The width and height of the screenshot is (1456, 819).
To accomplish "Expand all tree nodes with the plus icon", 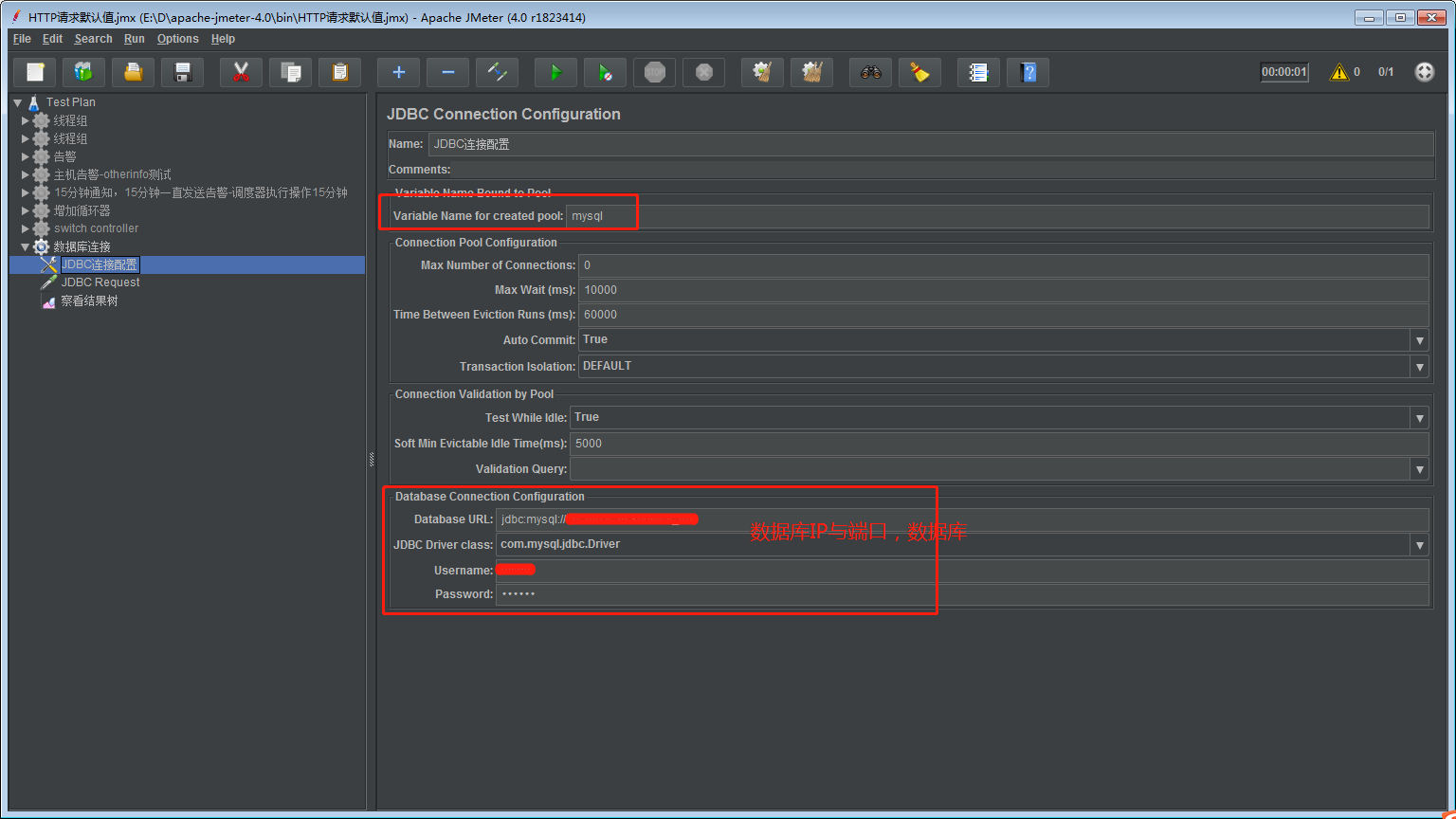I will (399, 72).
